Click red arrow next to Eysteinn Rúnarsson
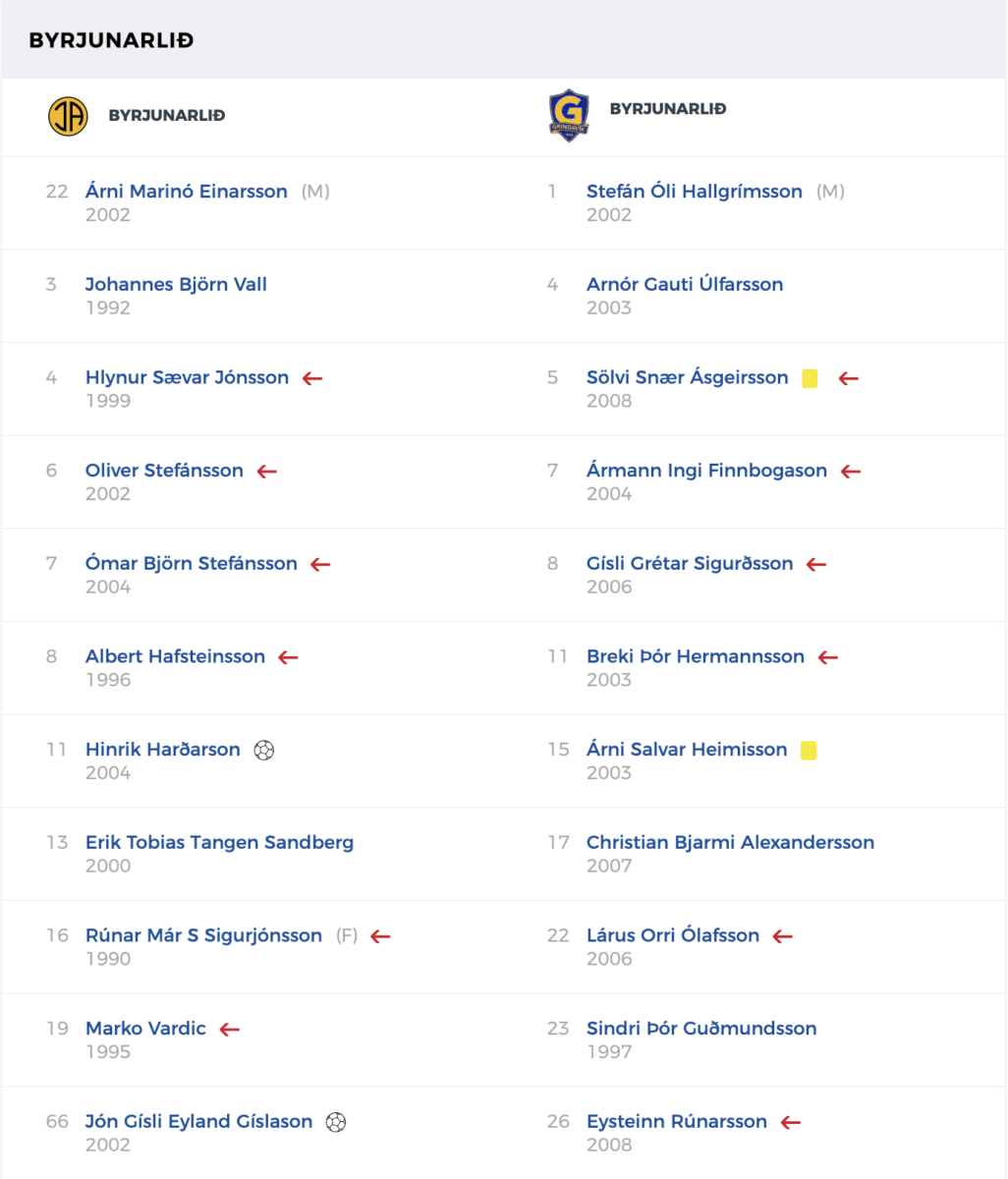This screenshot has height=1179, width=1008. (x=791, y=1122)
